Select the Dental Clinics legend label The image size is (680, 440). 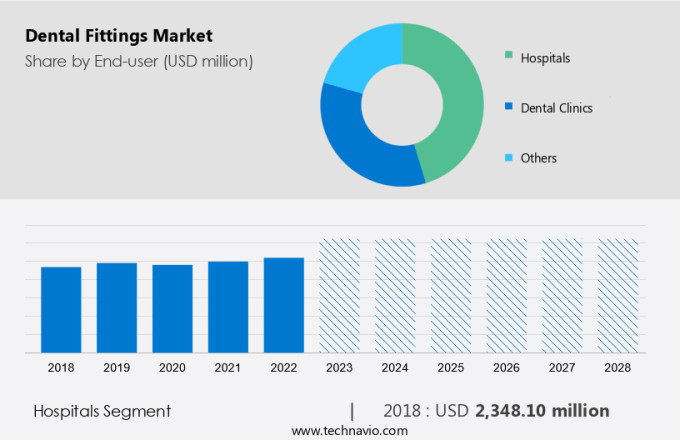556,108
